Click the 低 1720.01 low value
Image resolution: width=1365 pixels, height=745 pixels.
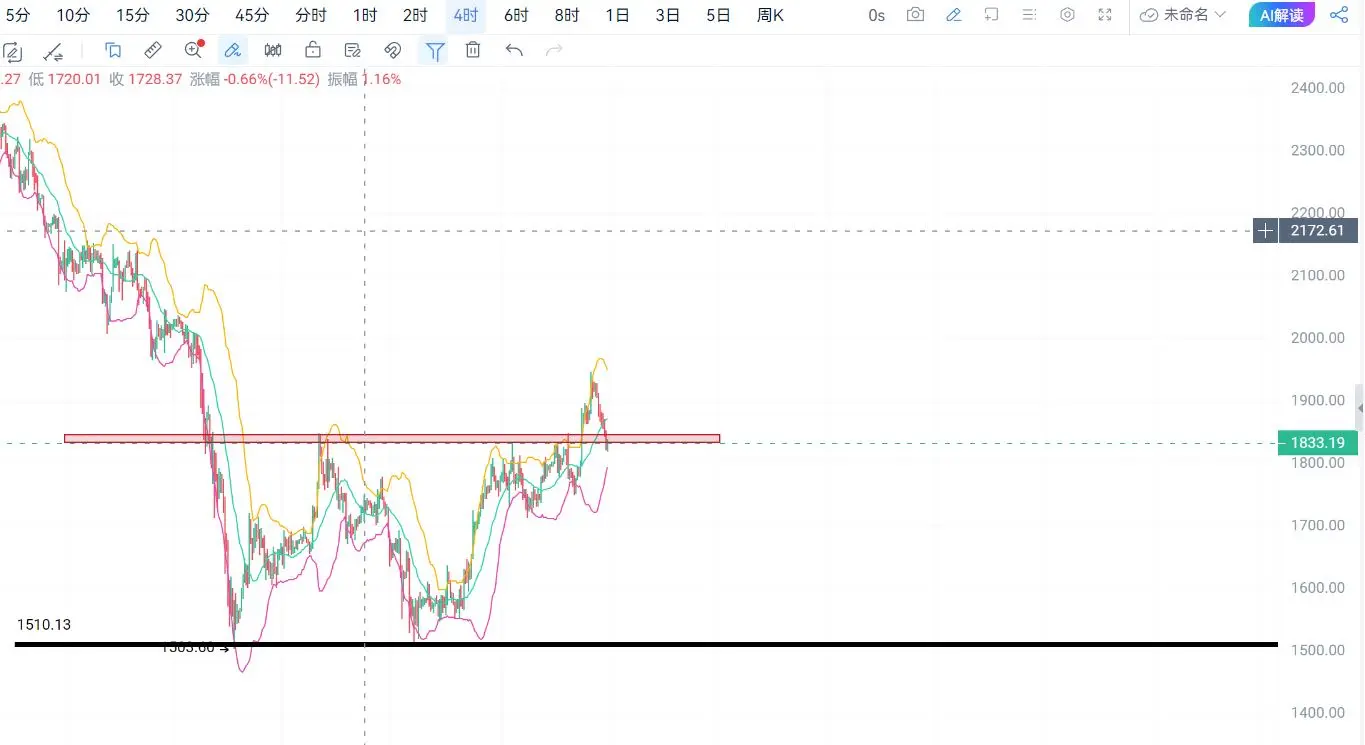tap(65, 79)
